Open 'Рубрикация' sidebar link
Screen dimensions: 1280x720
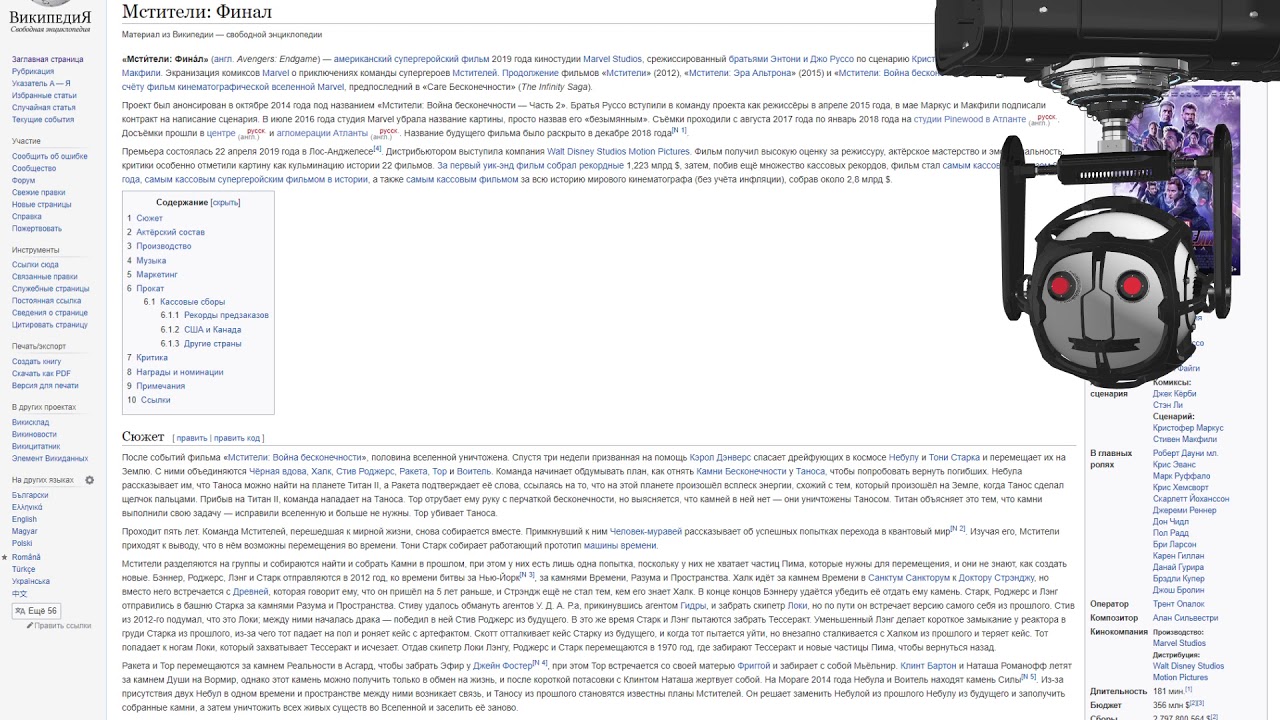pos(33,72)
